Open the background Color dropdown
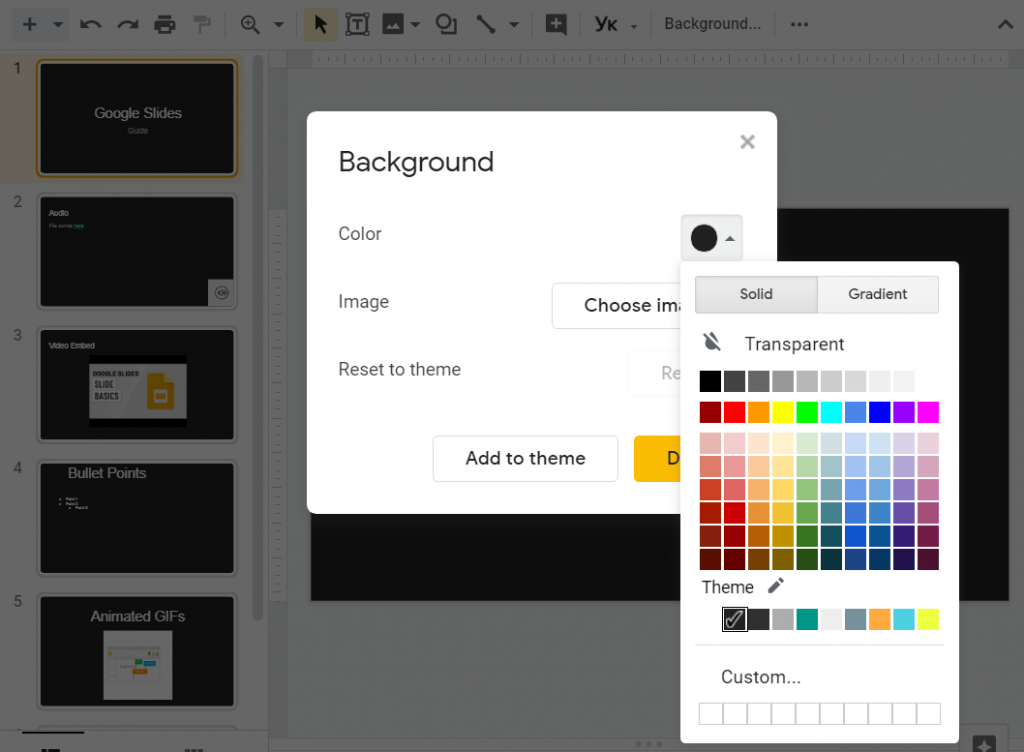Image resolution: width=1024 pixels, height=752 pixels. click(x=711, y=238)
